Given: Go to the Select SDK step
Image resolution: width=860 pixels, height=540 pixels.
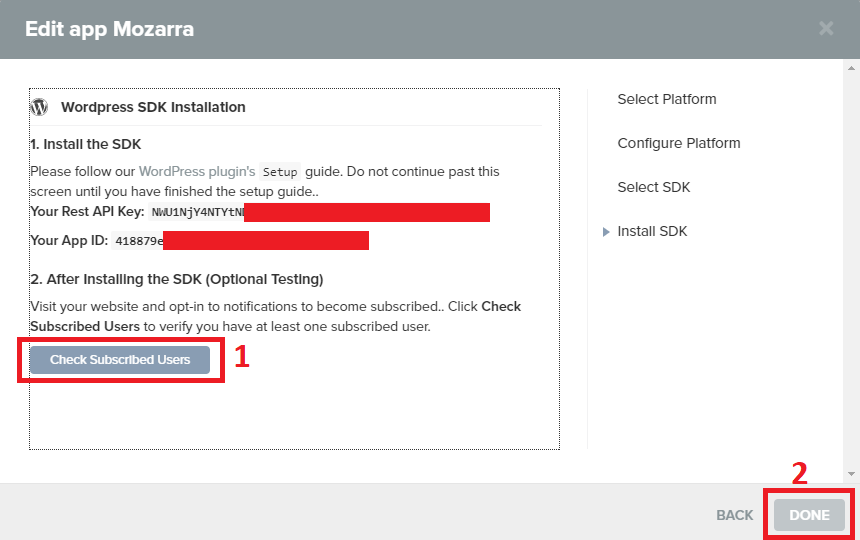Looking at the screenshot, I should [654, 187].
